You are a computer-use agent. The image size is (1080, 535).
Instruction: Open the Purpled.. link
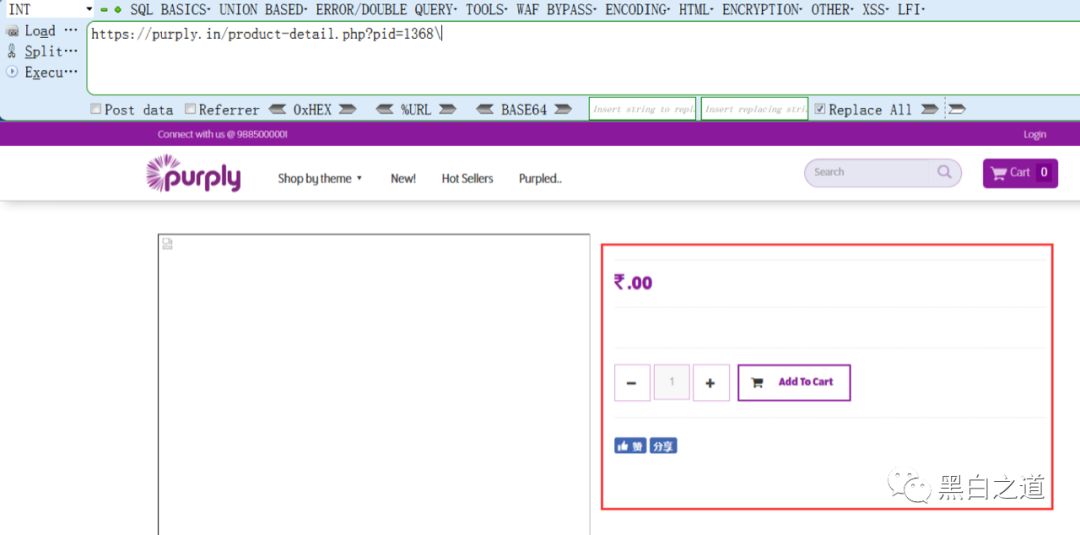[540, 178]
